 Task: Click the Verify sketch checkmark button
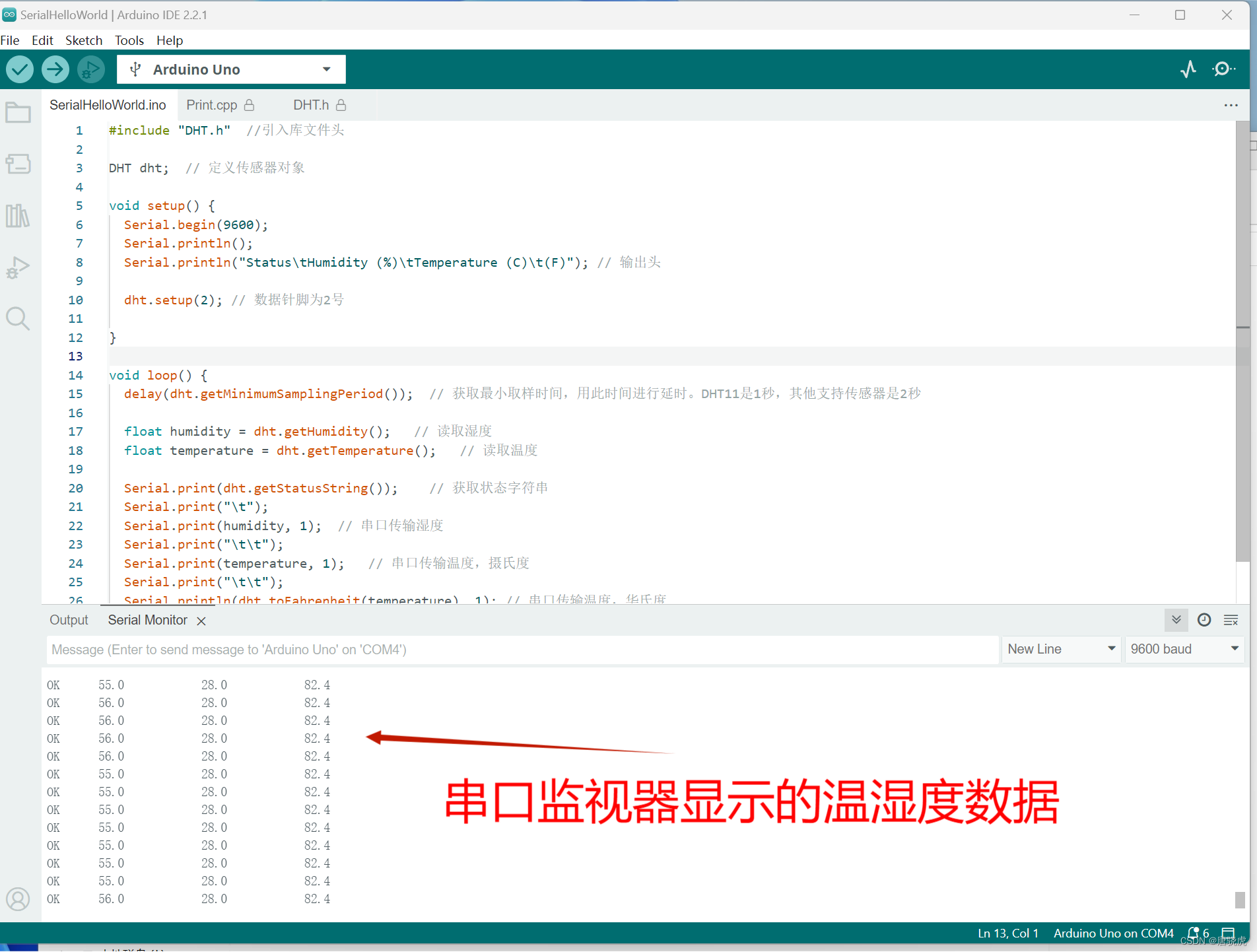tap(20, 69)
